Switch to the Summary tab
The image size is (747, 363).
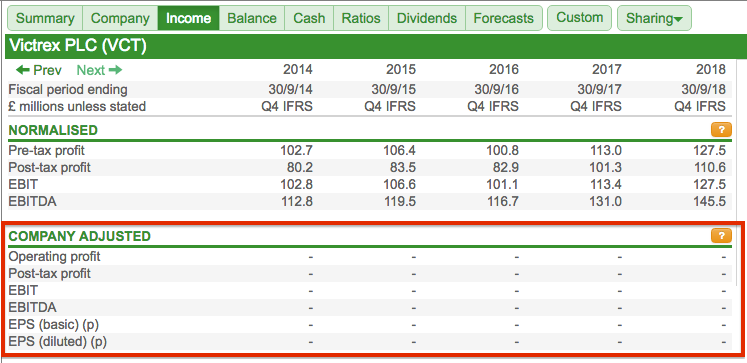(45, 18)
